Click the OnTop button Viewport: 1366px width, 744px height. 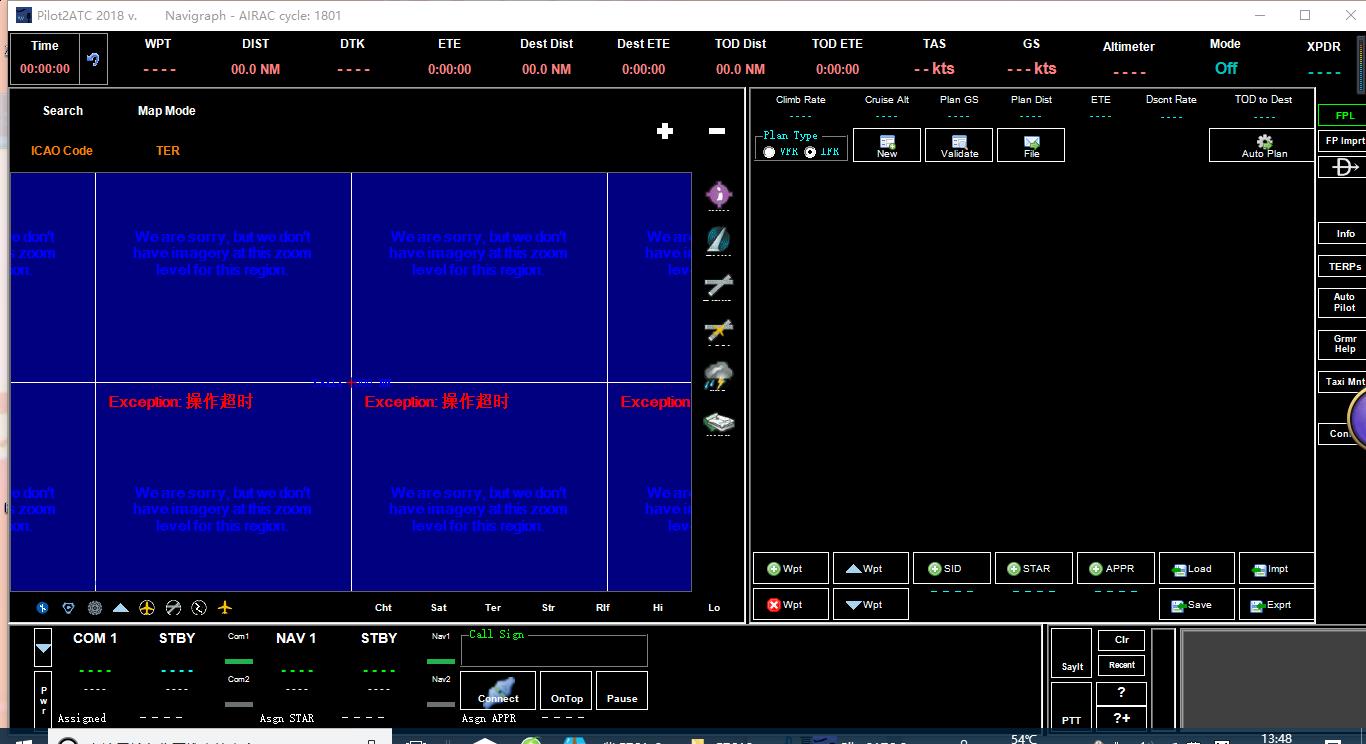tap(567, 690)
